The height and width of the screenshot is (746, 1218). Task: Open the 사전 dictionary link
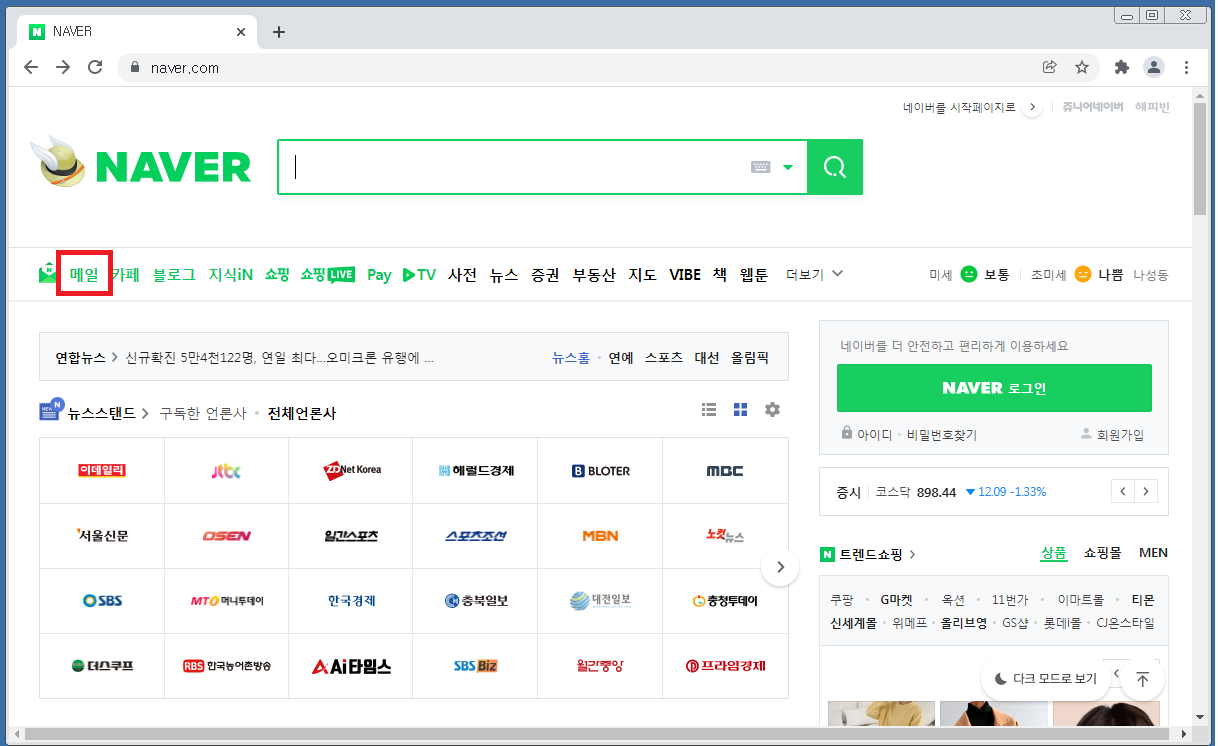[462, 274]
